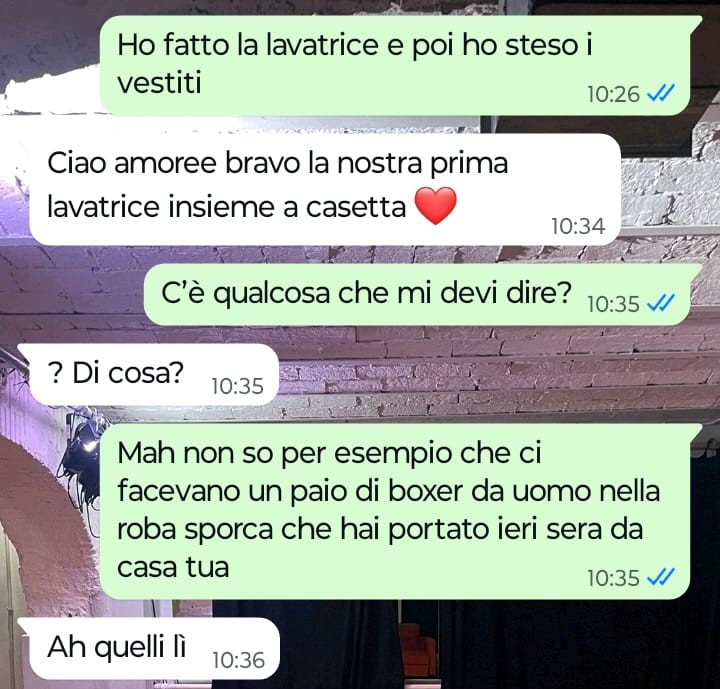Tap the 10:34 timestamp
The width and height of the screenshot is (720, 689).
coord(578,226)
